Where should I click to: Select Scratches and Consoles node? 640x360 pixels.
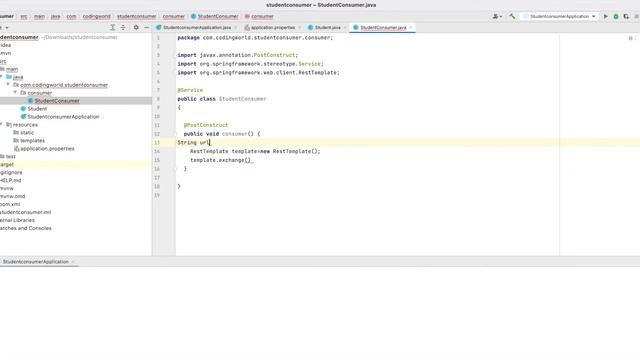click(26, 228)
